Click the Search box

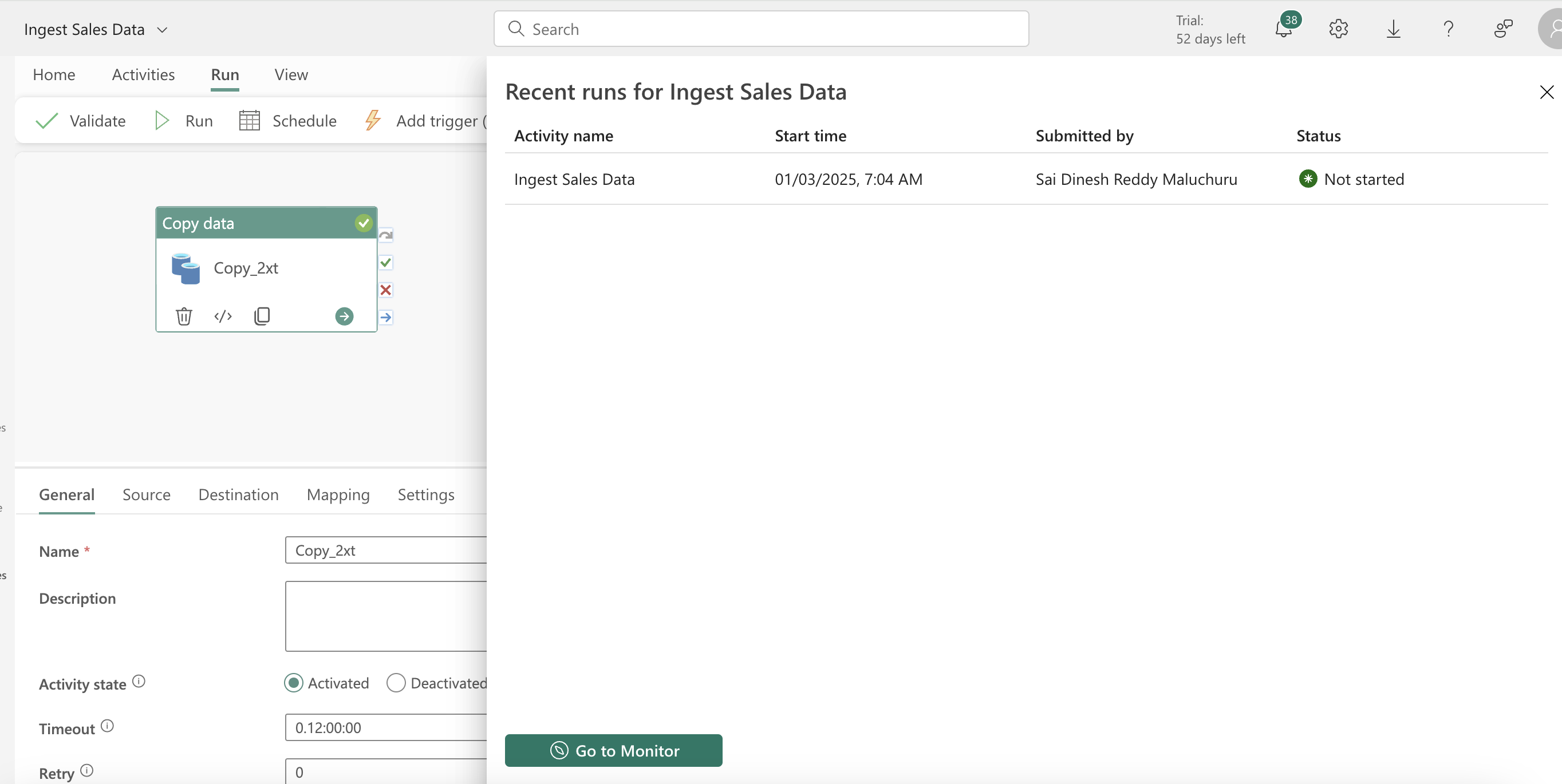click(761, 29)
